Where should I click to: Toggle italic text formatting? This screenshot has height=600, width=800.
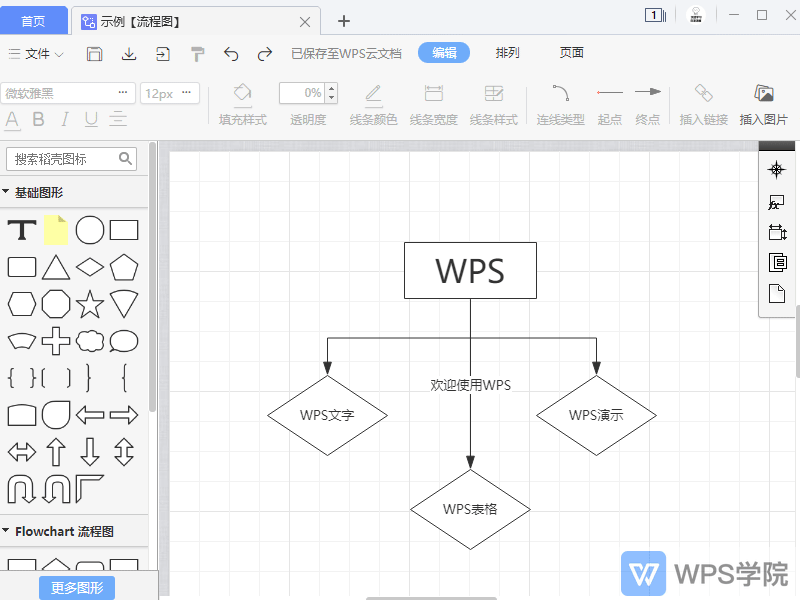[x=64, y=119]
